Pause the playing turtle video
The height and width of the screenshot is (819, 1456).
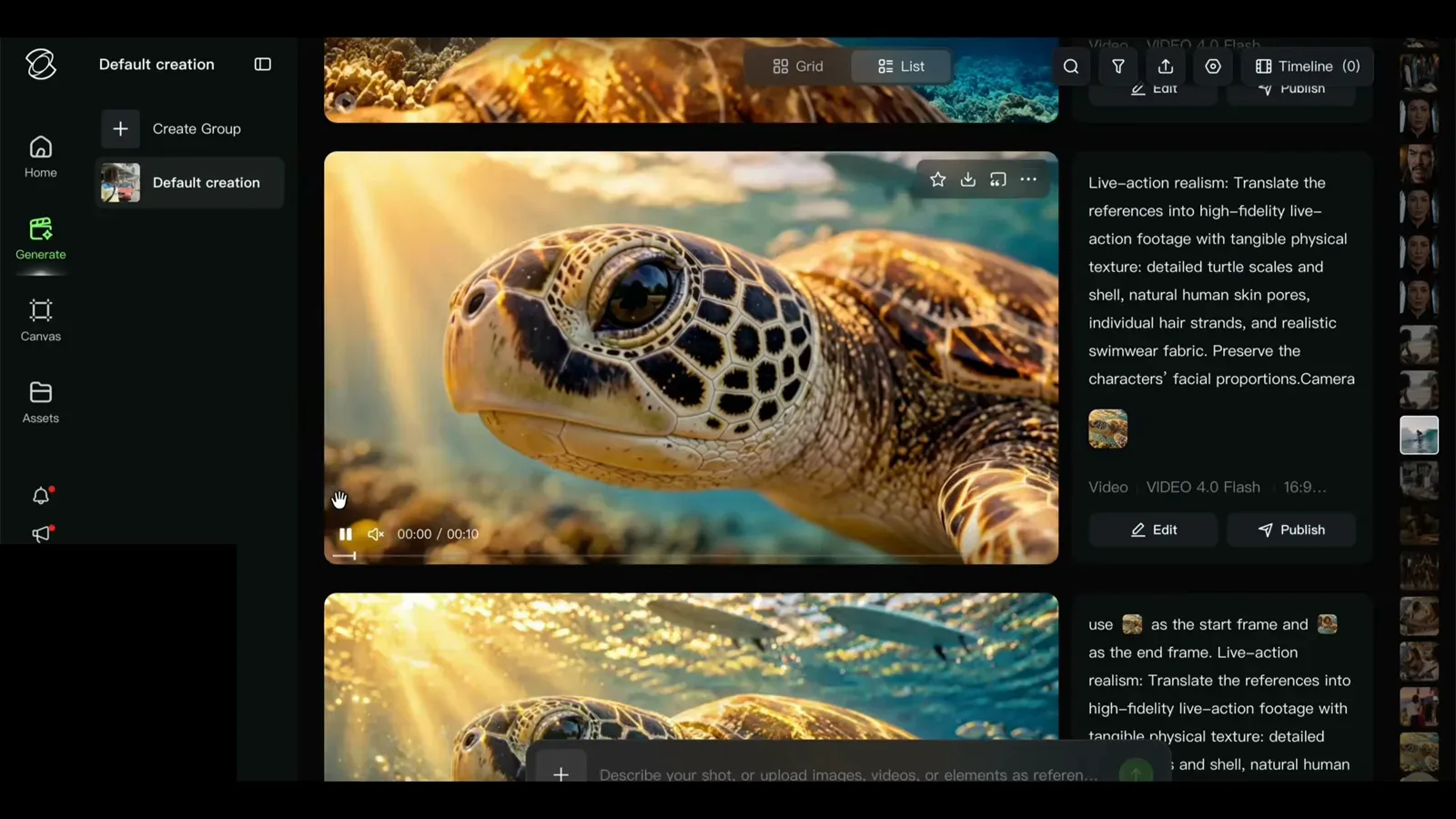346,534
